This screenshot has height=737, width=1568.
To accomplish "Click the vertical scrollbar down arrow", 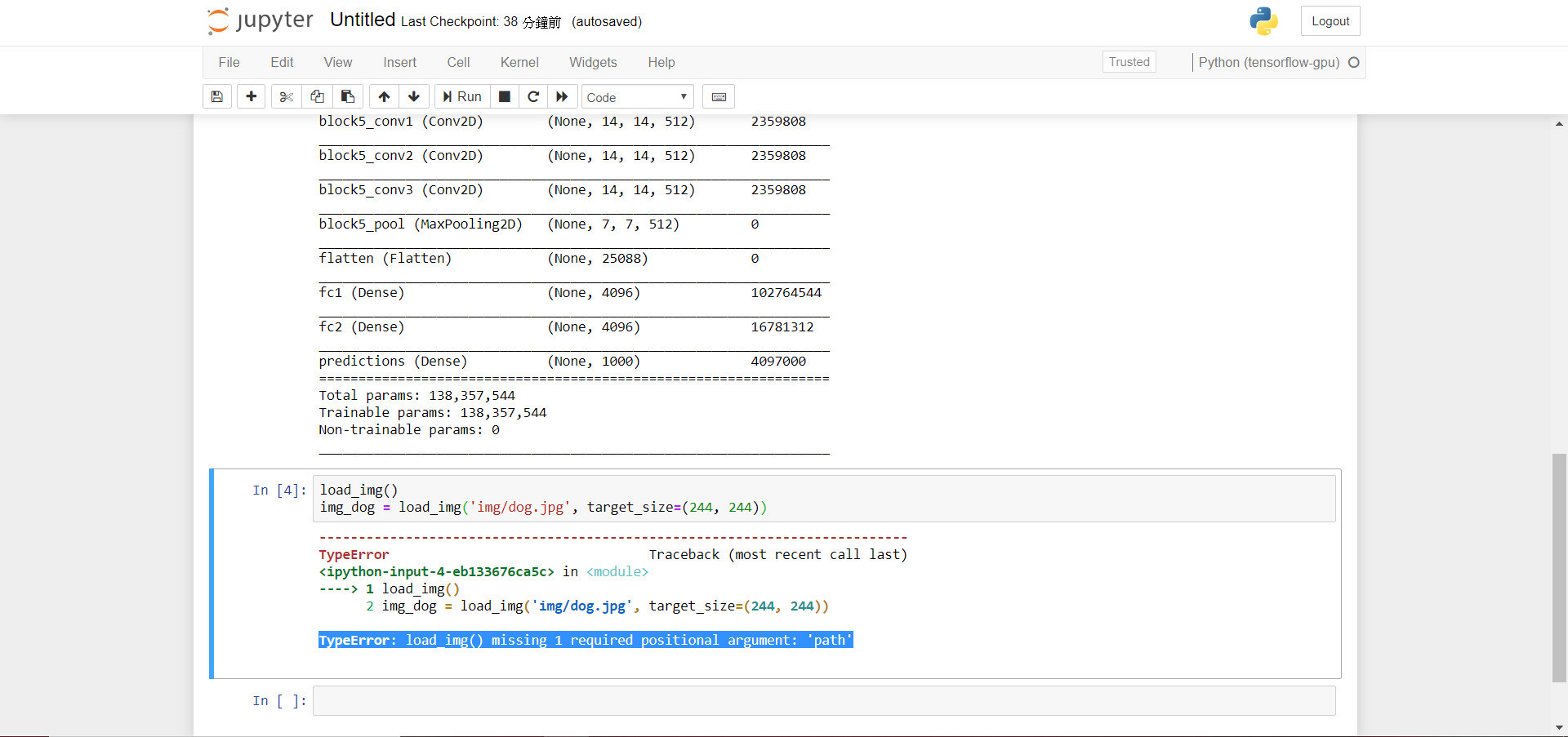I will point(1559,726).
